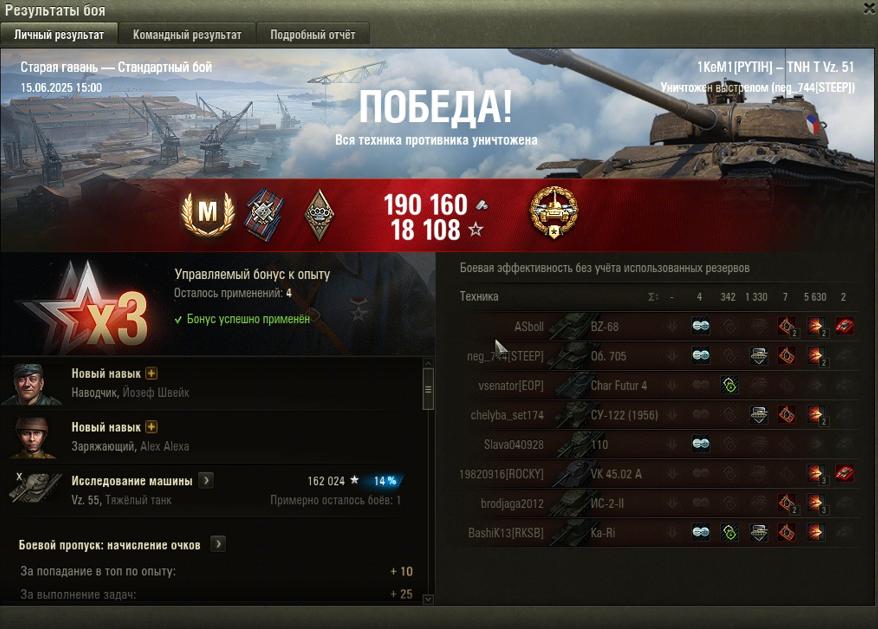Open the "Подробный отчёт" tab
Viewport: 878px width, 629px height.
point(312,35)
